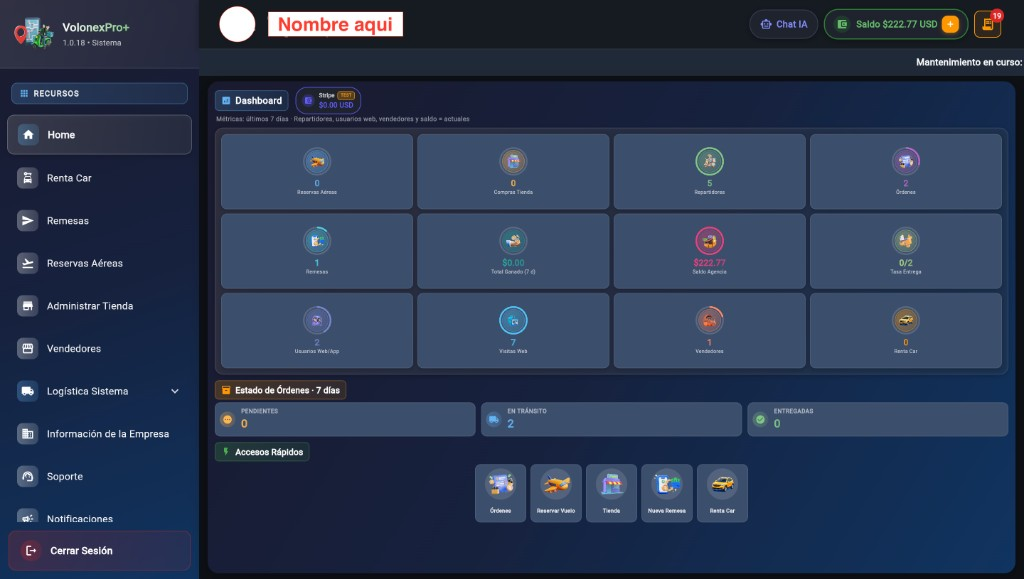Click the VolonexPro+ logo icon

pos(33,33)
